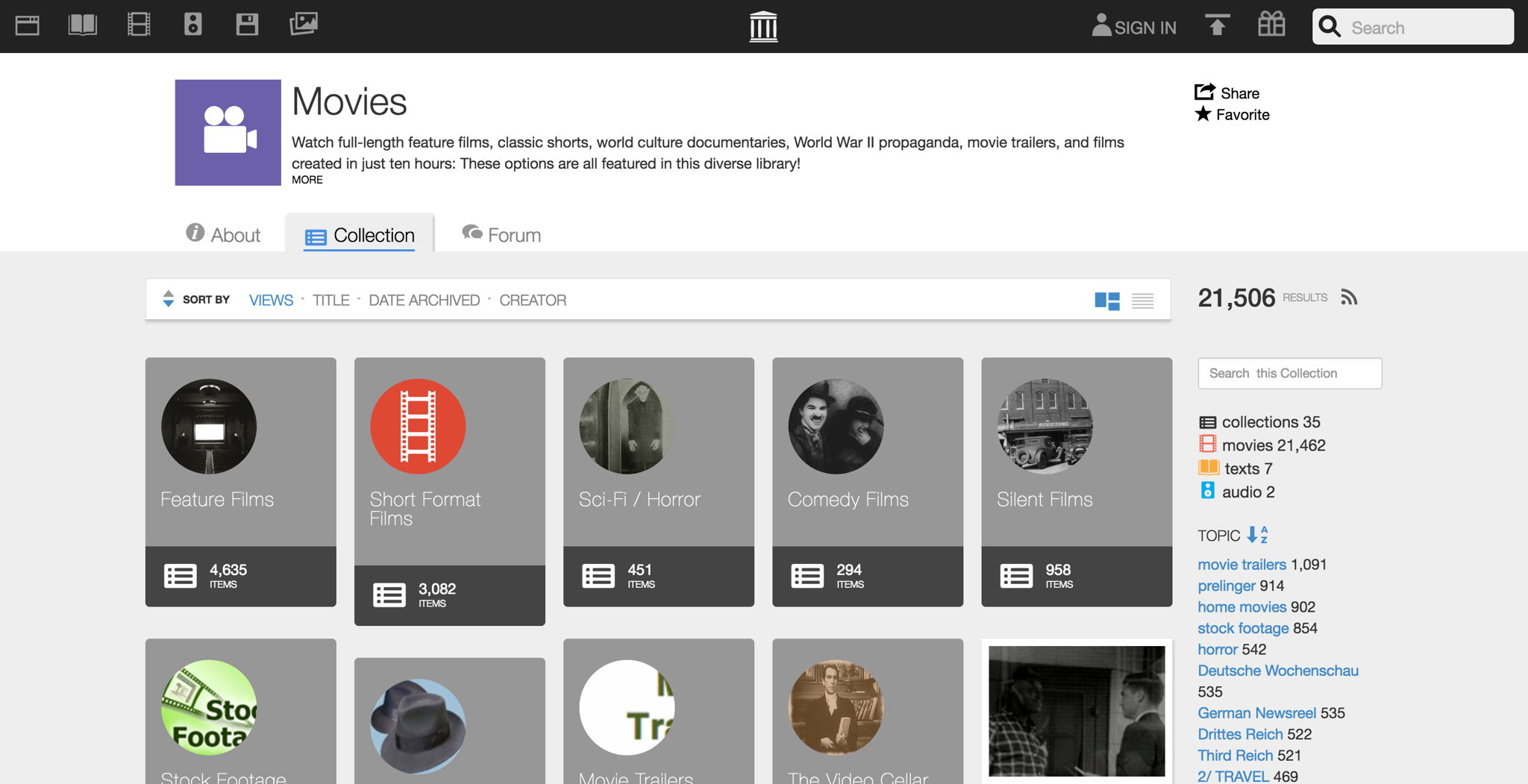
Task: Click the Movies camera collection logo
Action: tap(228, 133)
